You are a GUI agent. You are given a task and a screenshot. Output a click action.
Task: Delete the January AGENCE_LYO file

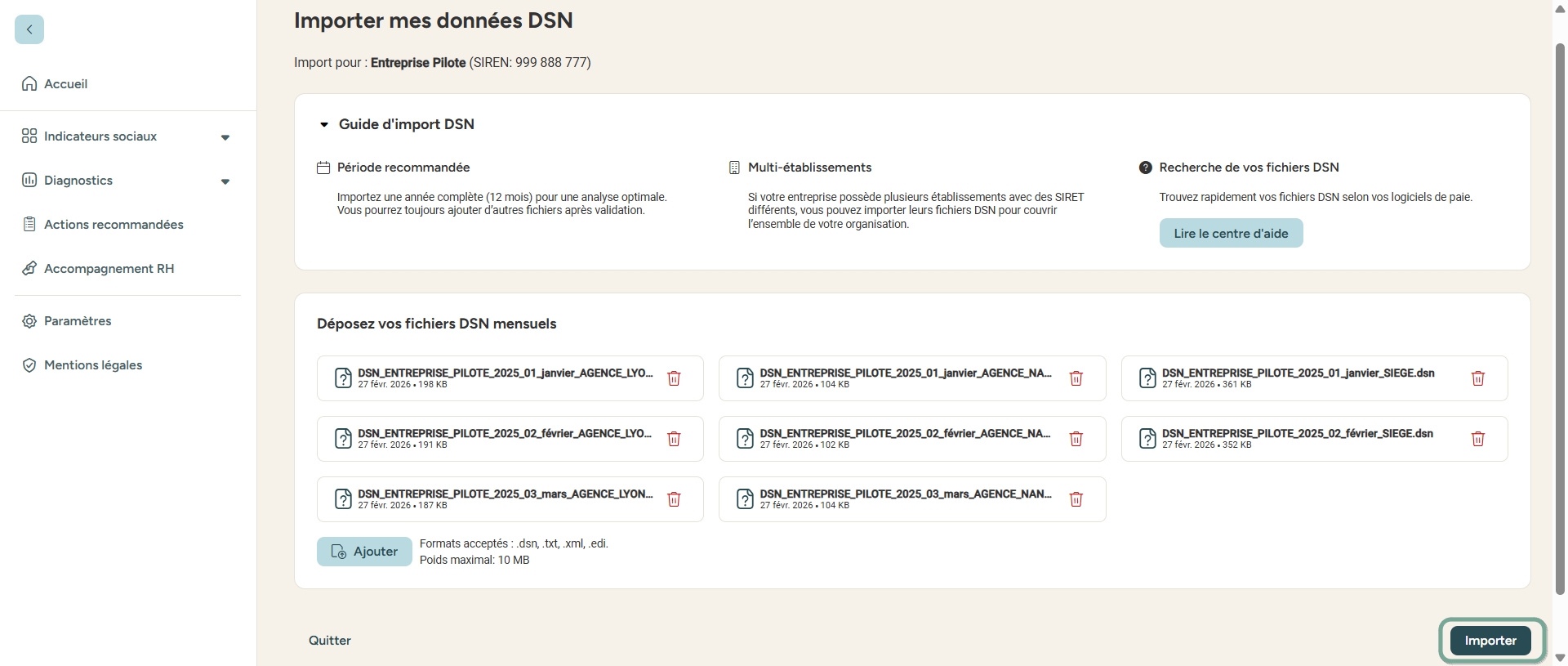674,378
